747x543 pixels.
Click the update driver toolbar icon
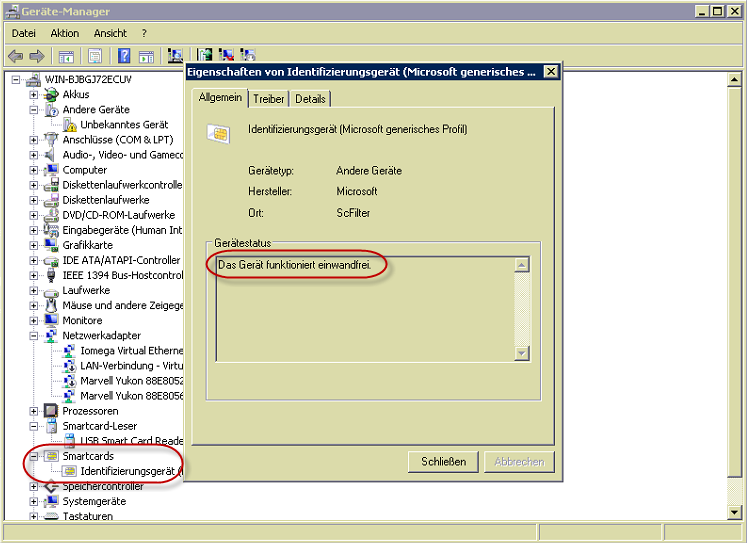(204, 56)
